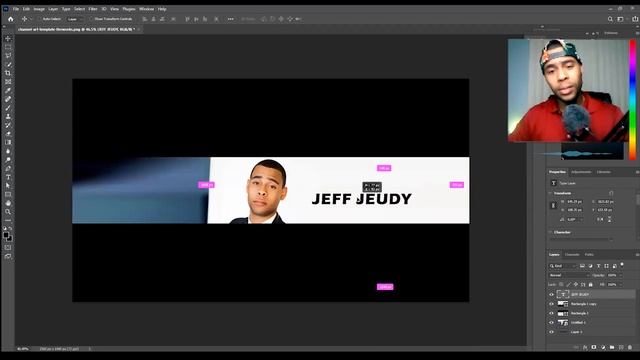This screenshot has height=360, width=640.
Task: Click the foreground color swatch
Action: point(6,236)
